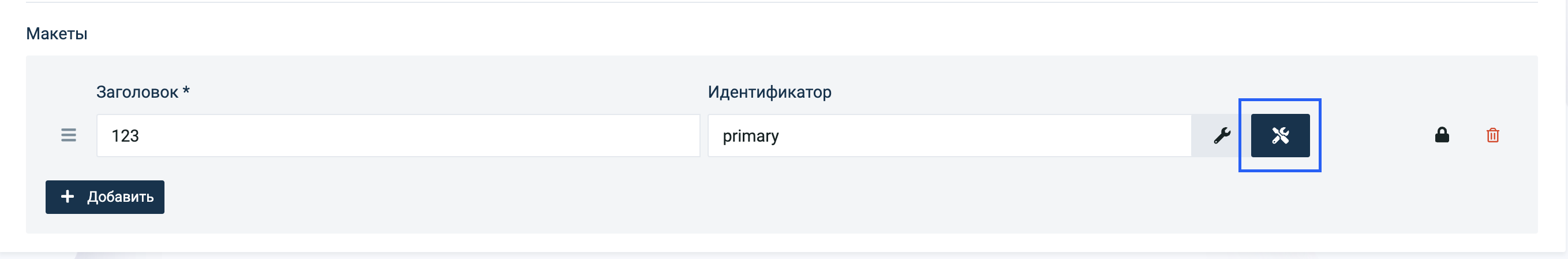The image size is (1568, 259).
Task: Click the Заголовок field label
Action: 137,92
